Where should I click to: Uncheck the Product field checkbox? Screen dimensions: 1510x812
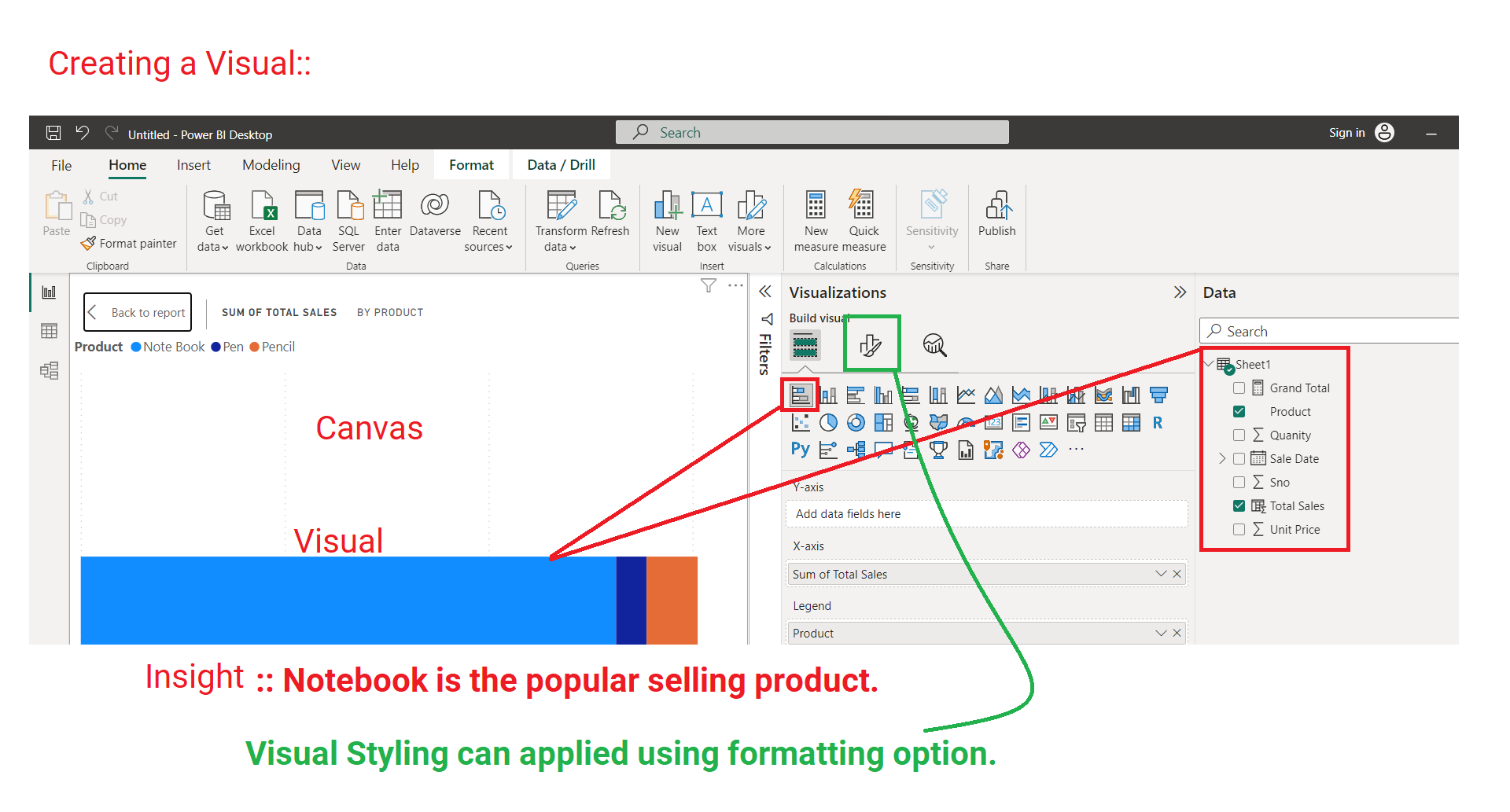tap(1239, 411)
